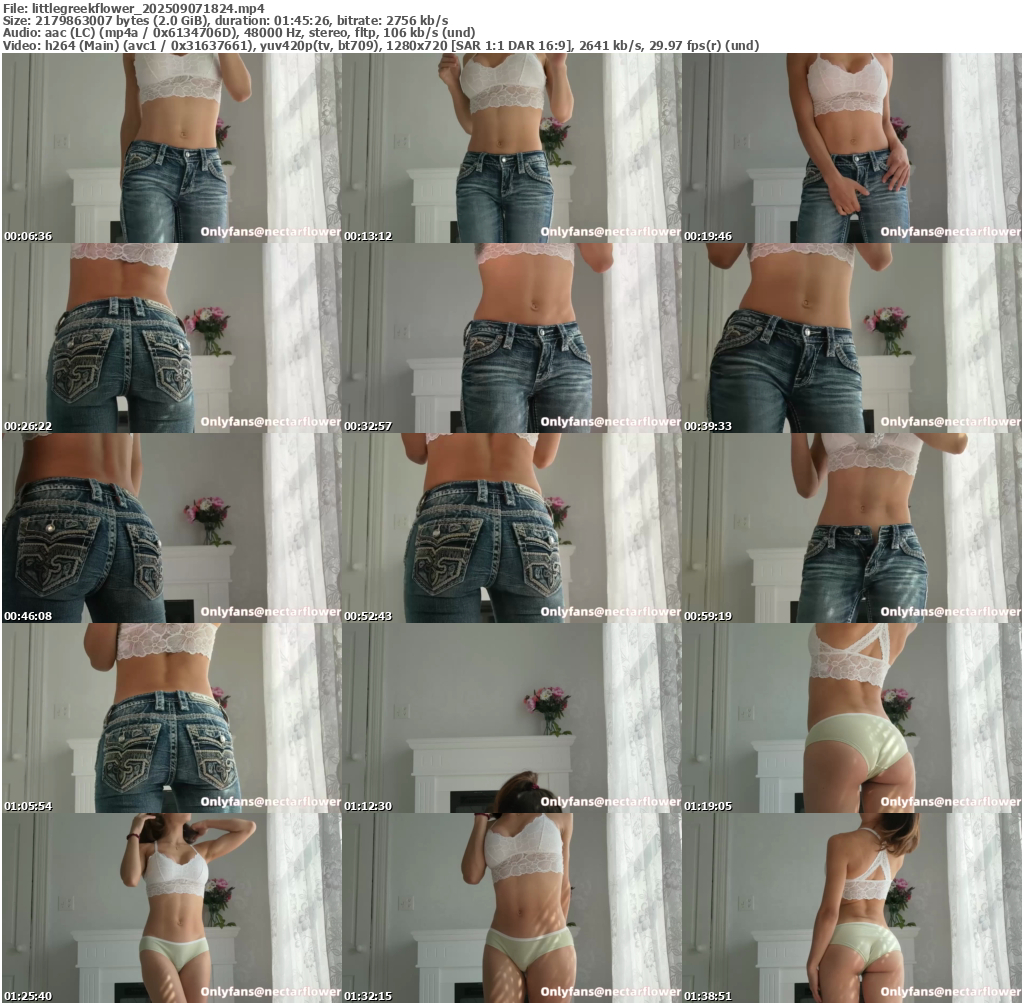The image size is (1024, 1003).
Task: Click the watermark text in the 00:06:36 frame
Action: pyautogui.click(x=270, y=232)
